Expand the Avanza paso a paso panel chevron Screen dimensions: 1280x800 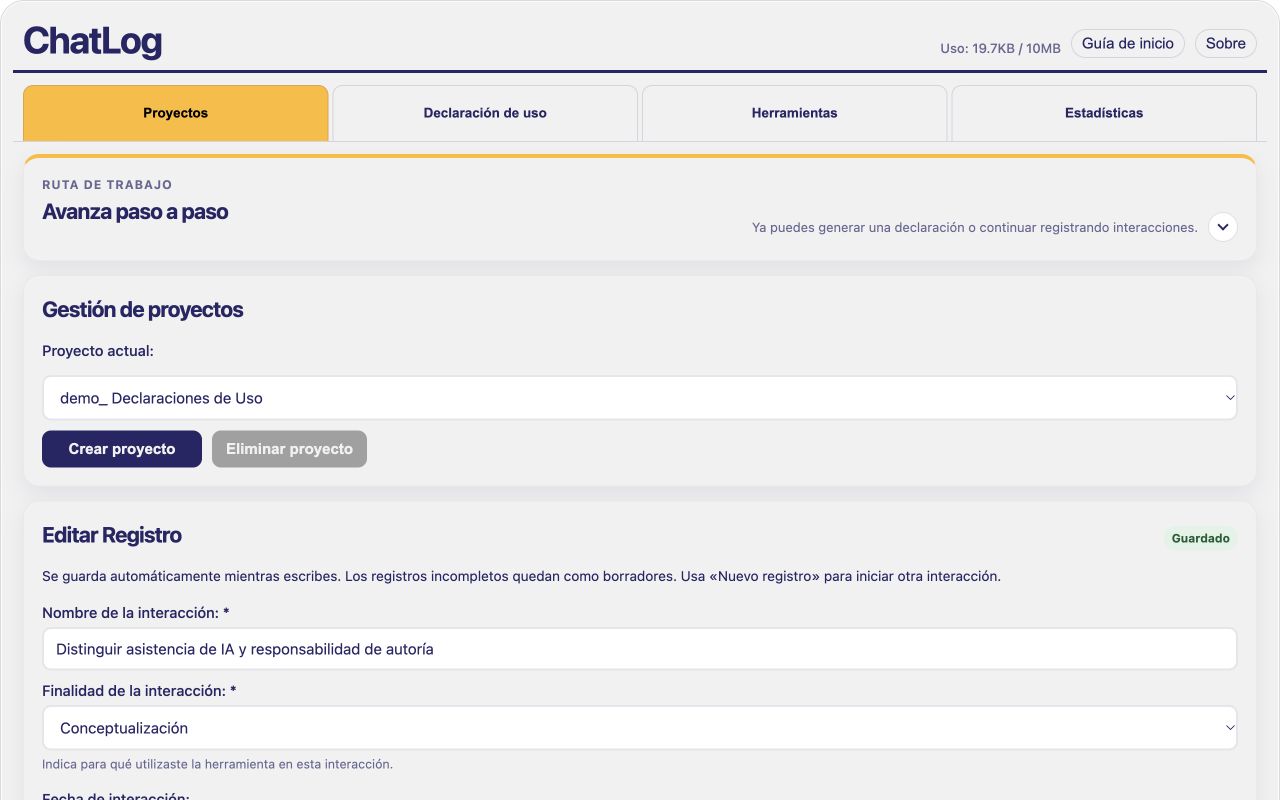coord(1222,227)
